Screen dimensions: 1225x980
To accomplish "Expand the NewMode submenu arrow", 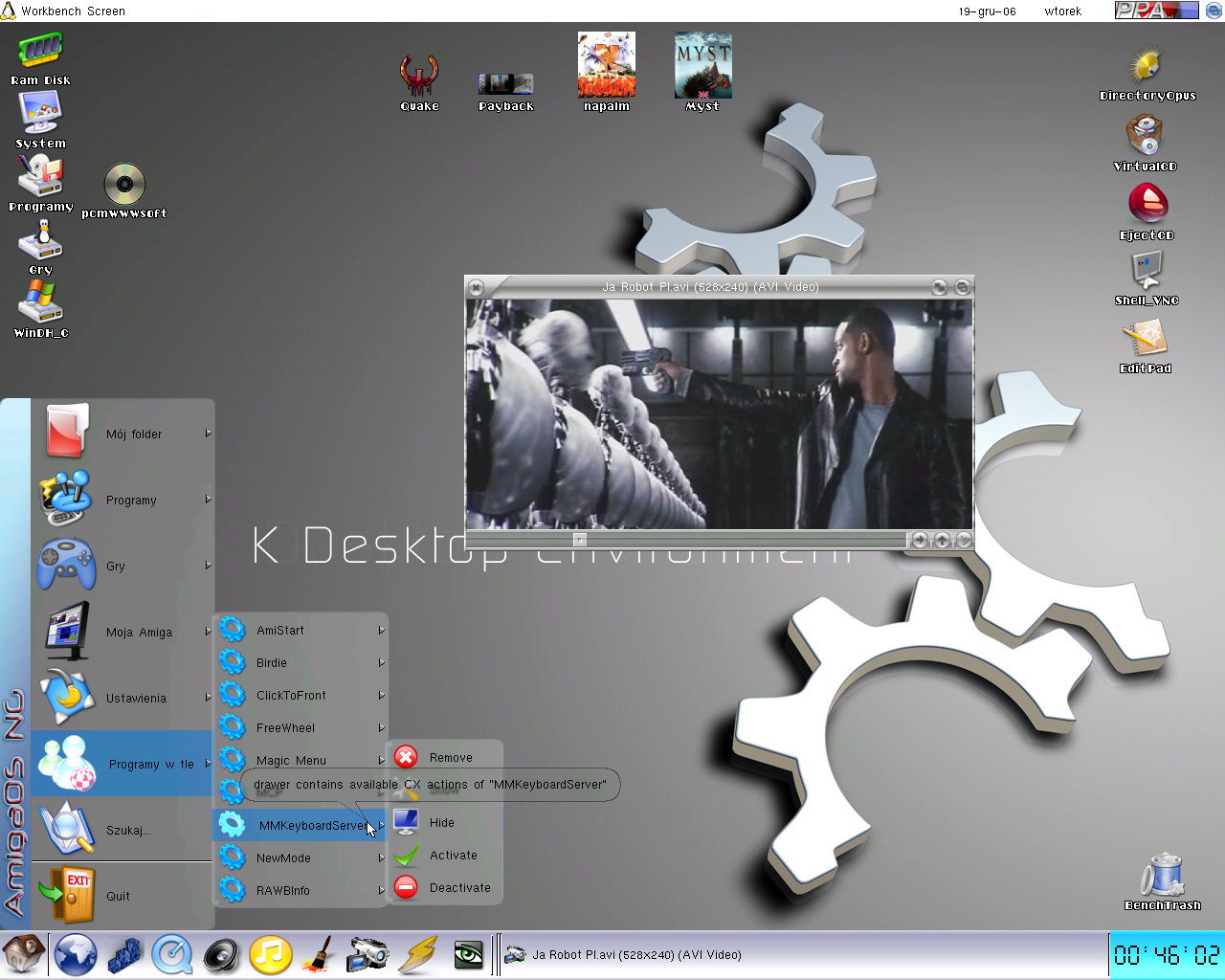I will [381, 858].
